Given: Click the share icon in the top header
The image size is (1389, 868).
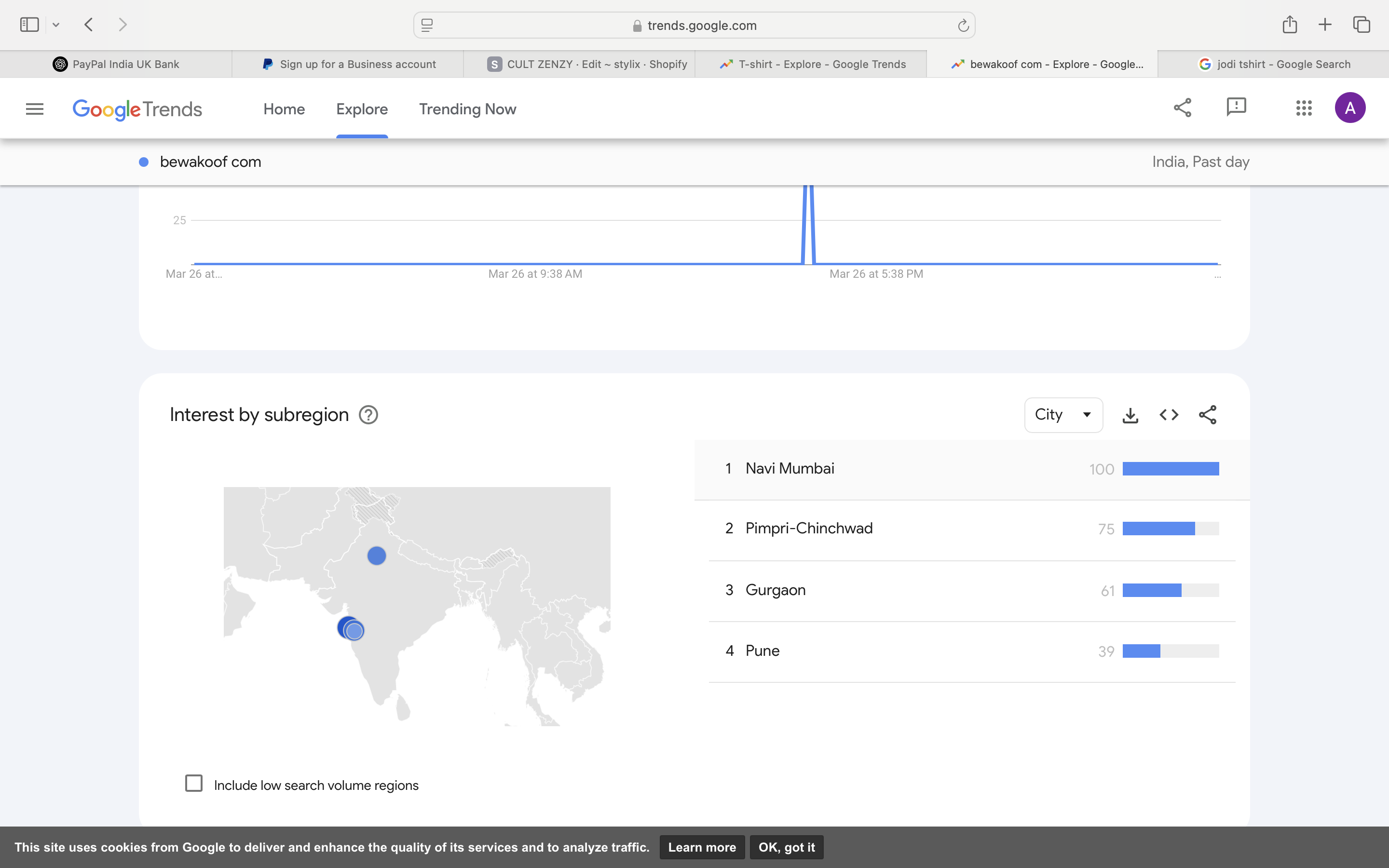Looking at the screenshot, I should pos(1182,108).
